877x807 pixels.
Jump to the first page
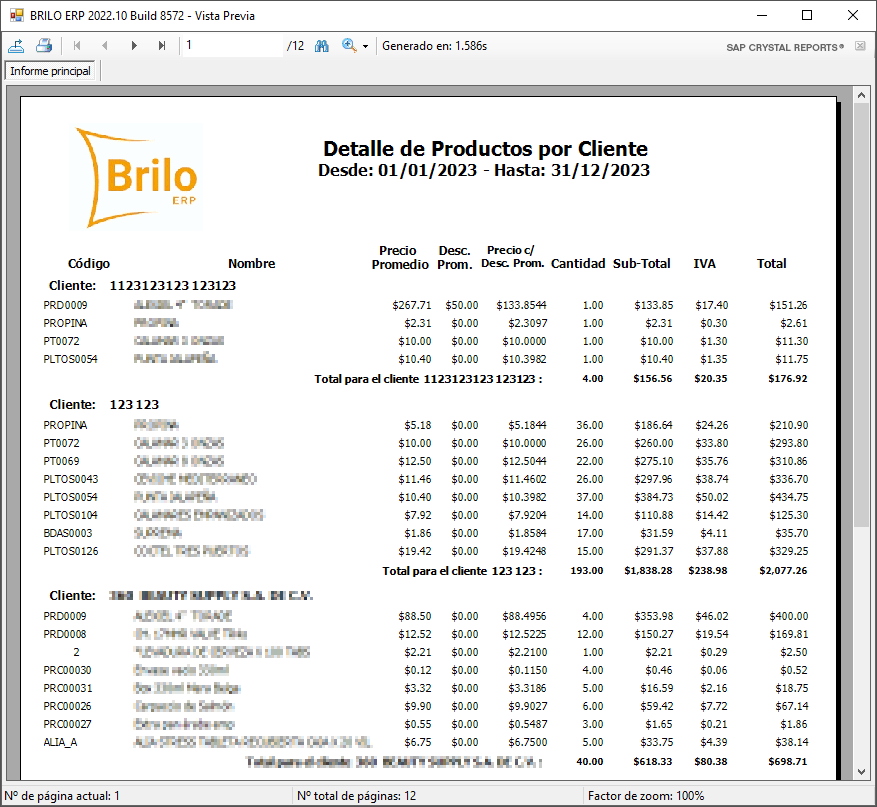click(76, 45)
